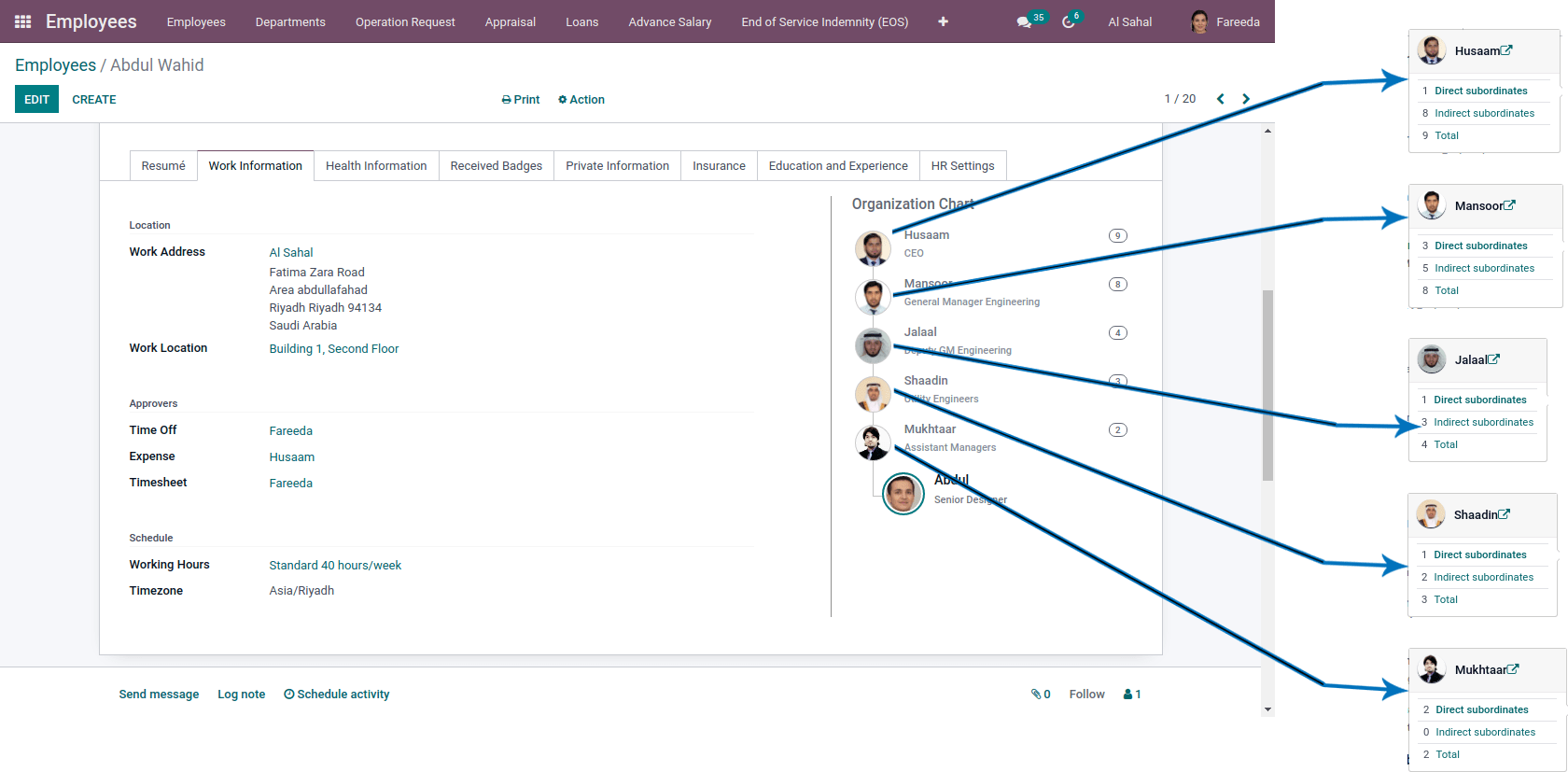Go to the previous employee record

[x=1220, y=99]
